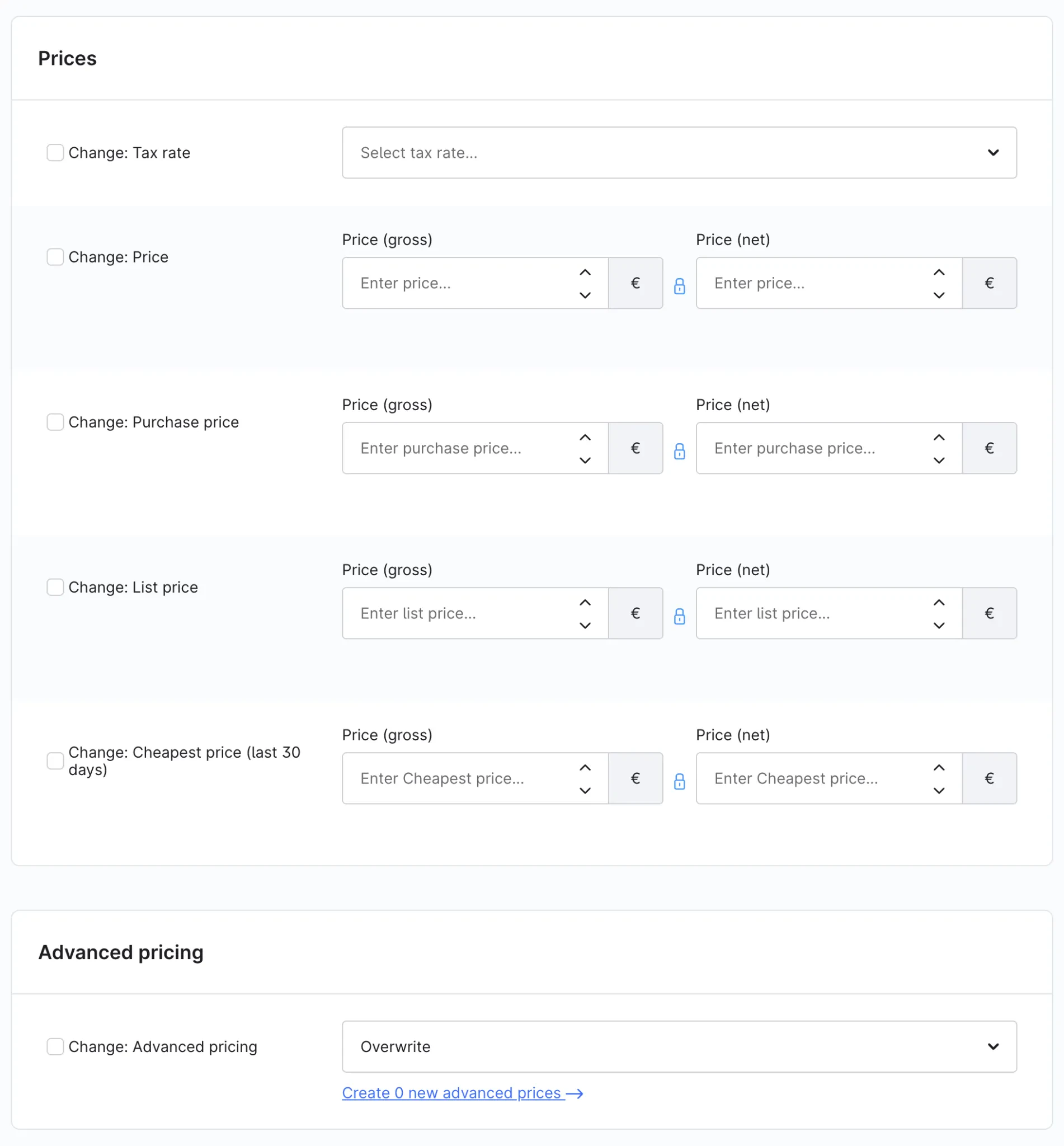
Task: Decrease Purchase price net with down arrow
Action: (x=939, y=461)
